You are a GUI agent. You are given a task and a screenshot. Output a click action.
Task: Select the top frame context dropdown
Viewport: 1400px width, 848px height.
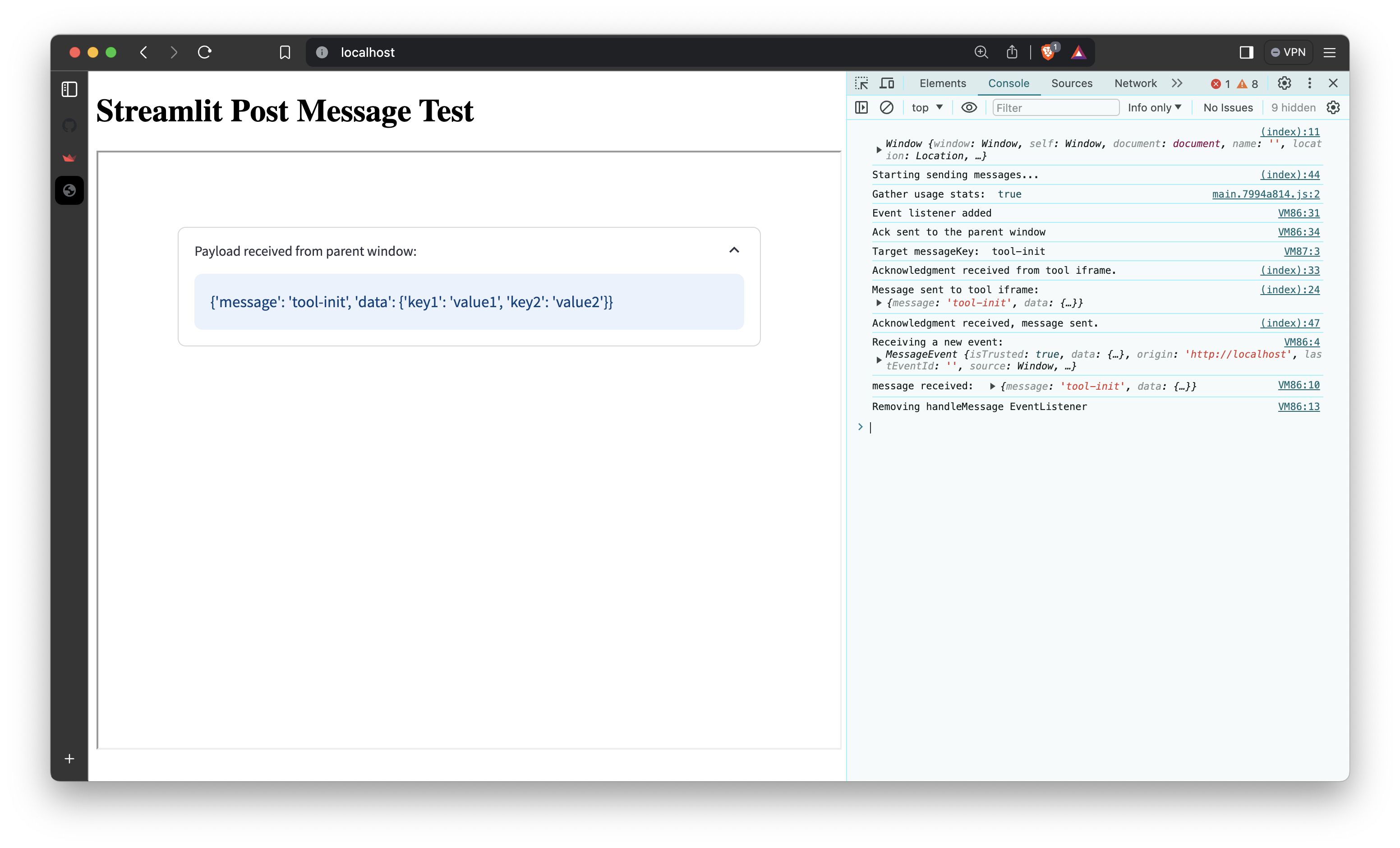pyautogui.click(x=927, y=107)
